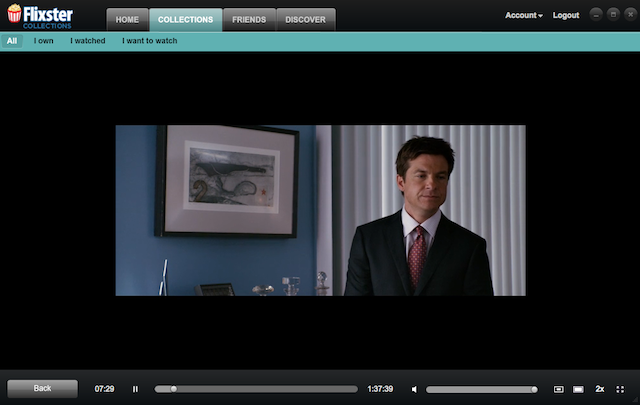This screenshot has height=405, width=640.
Task: Open the DISCOVER tab
Action: [x=306, y=20]
